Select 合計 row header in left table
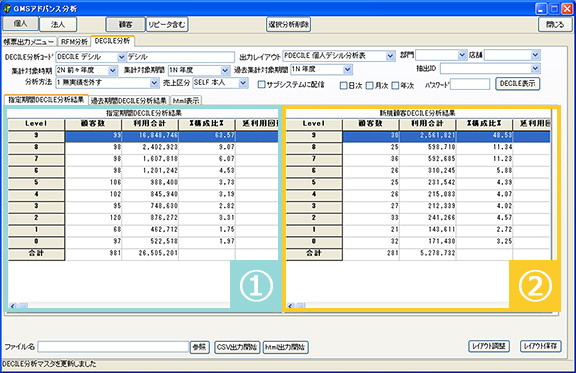The height and width of the screenshot is (373, 576). tap(36, 254)
